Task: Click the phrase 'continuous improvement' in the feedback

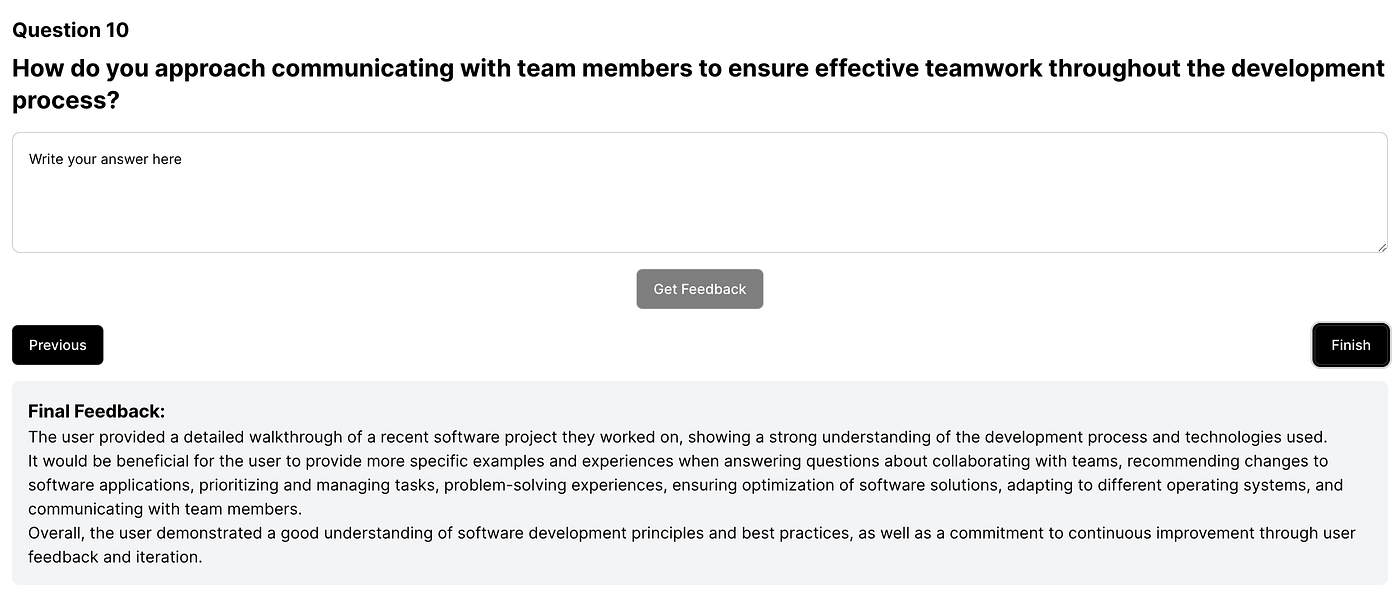Action: (1146, 533)
